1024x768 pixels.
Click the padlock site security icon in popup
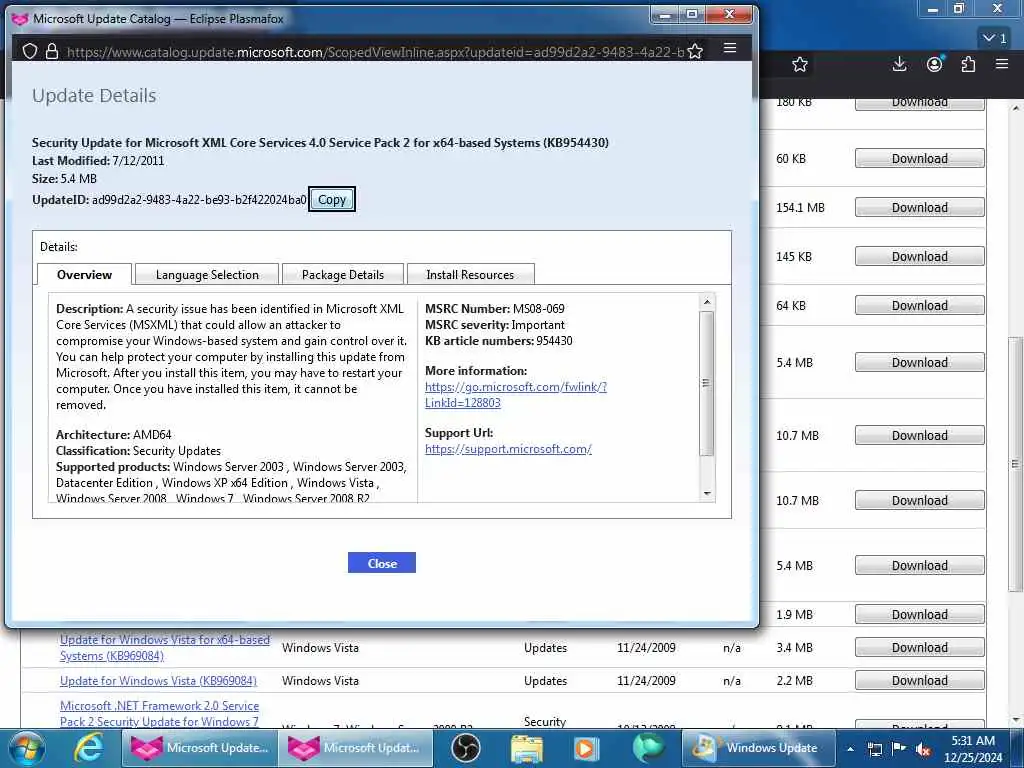pyautogui.click(x=52, y=51)
